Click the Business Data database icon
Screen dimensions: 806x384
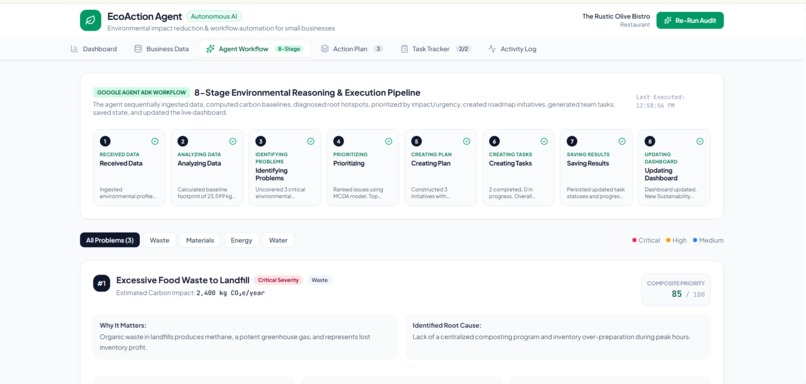[x=138, y=49]
